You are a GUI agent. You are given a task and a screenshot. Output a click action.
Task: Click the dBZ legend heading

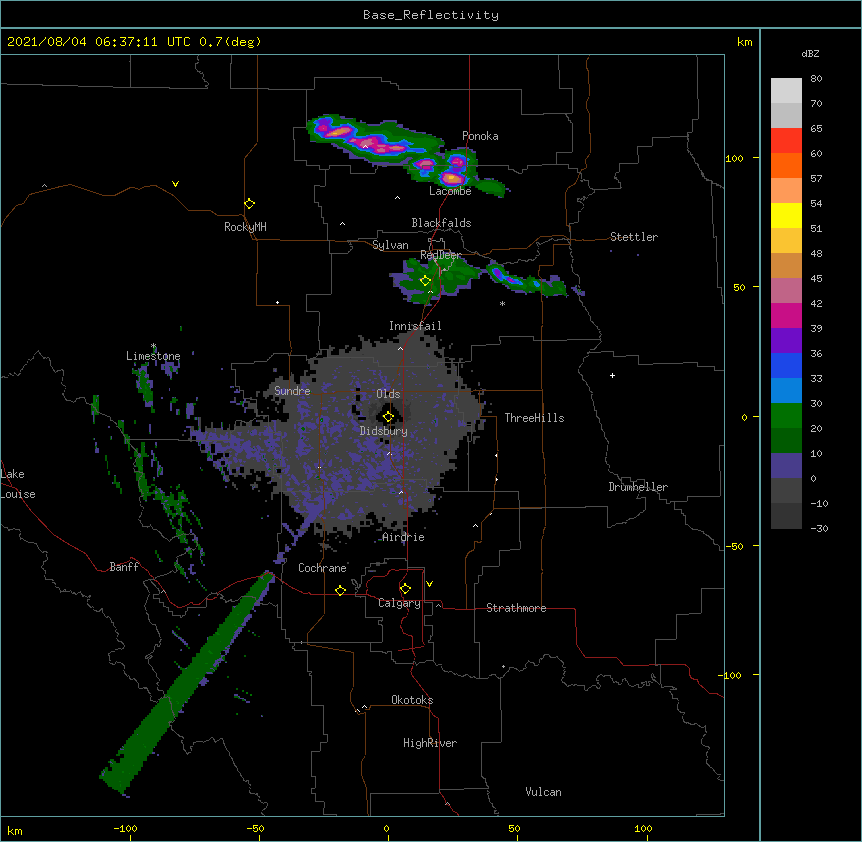click(810, 53)
